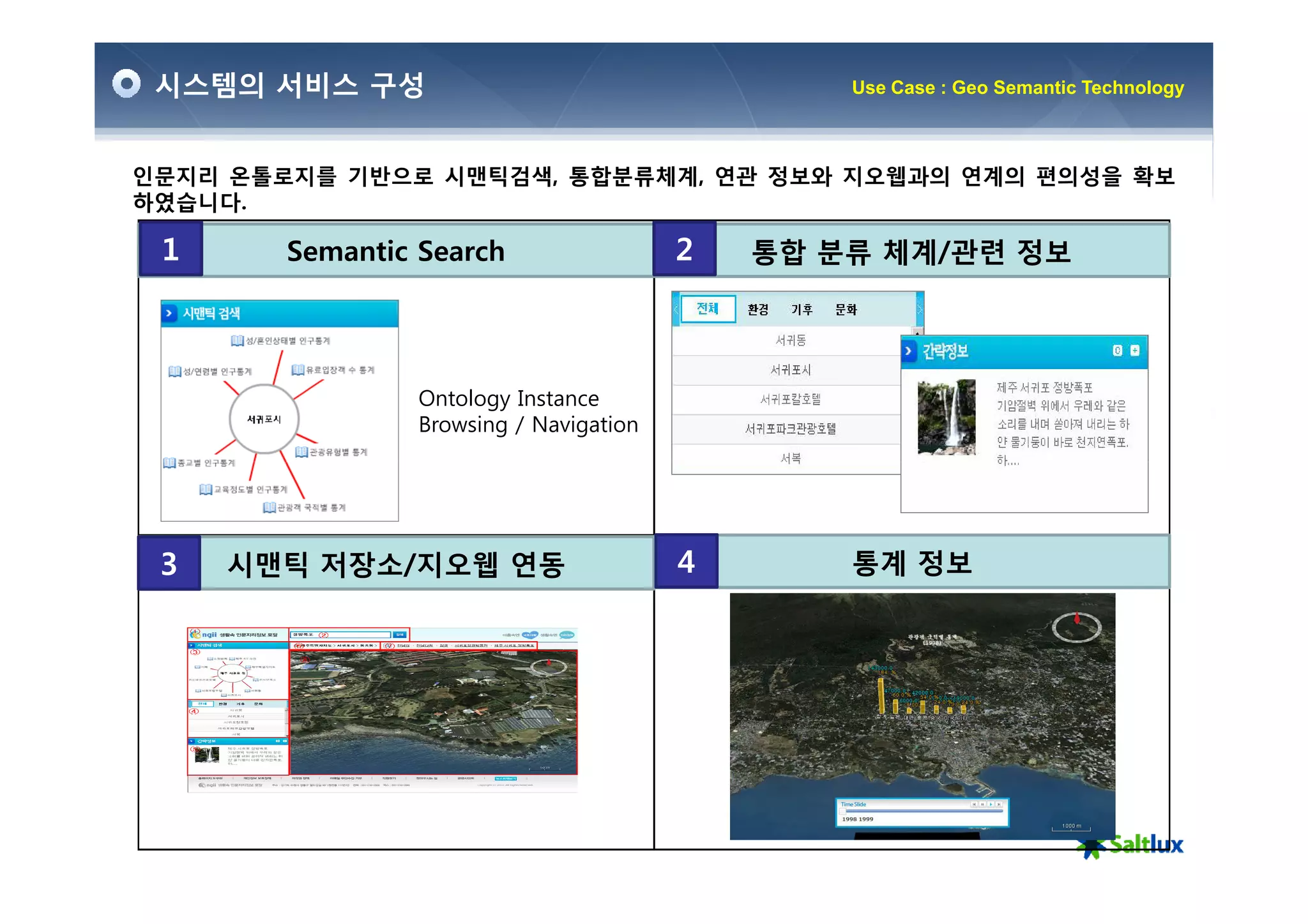Click the Time Slide skip-to-start button
Viewport: 1308px width, 924px height.
[974, 805]
